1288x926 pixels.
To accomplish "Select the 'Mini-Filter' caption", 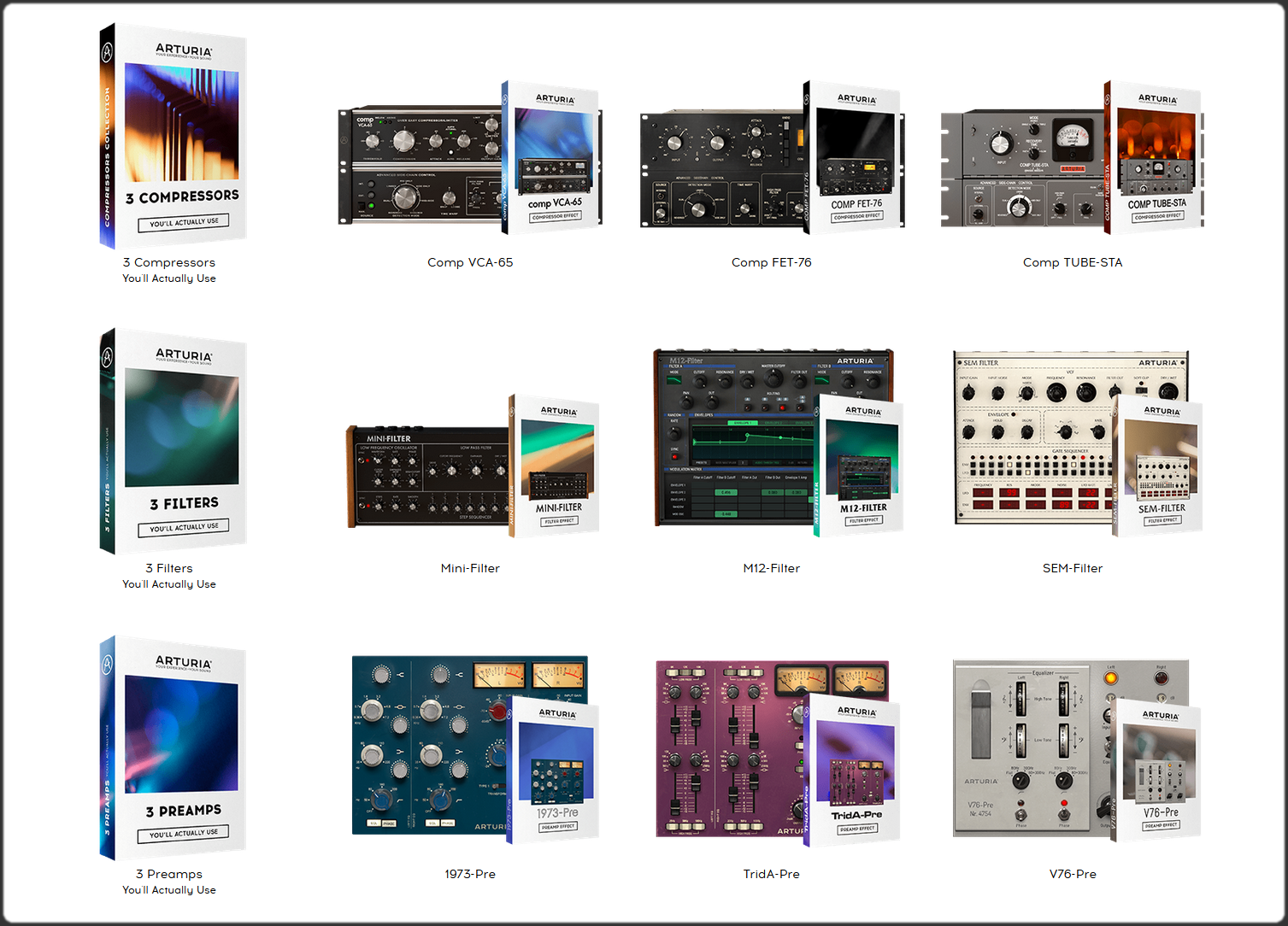I will [x=470, y=568].
